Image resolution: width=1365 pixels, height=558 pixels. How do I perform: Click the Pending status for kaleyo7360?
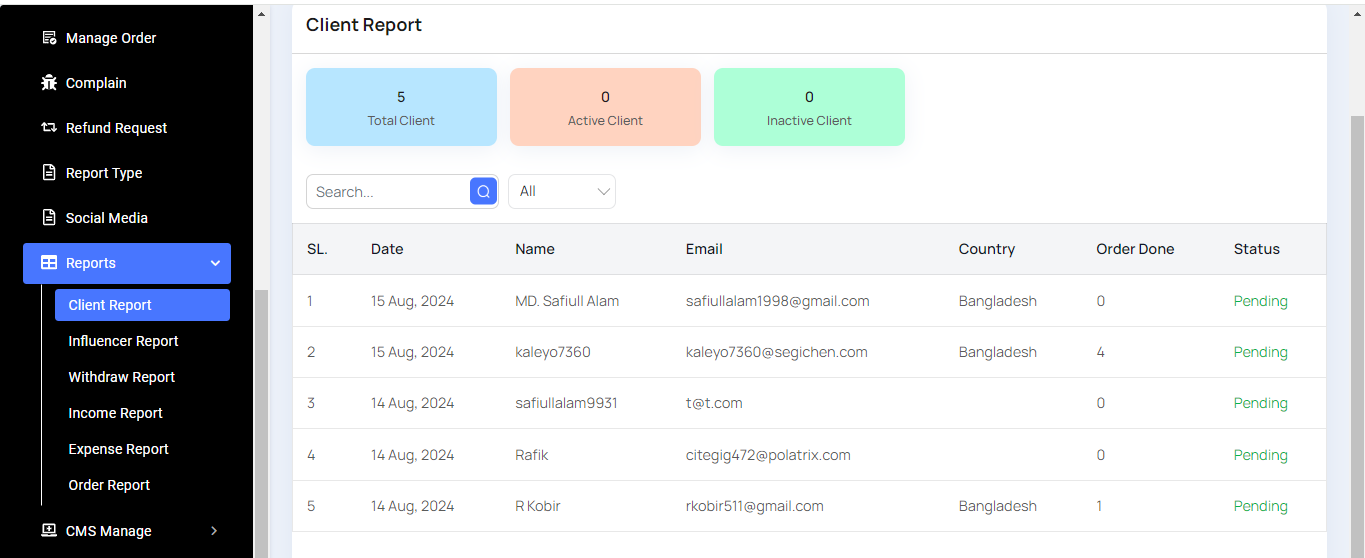click(1260, 352)
